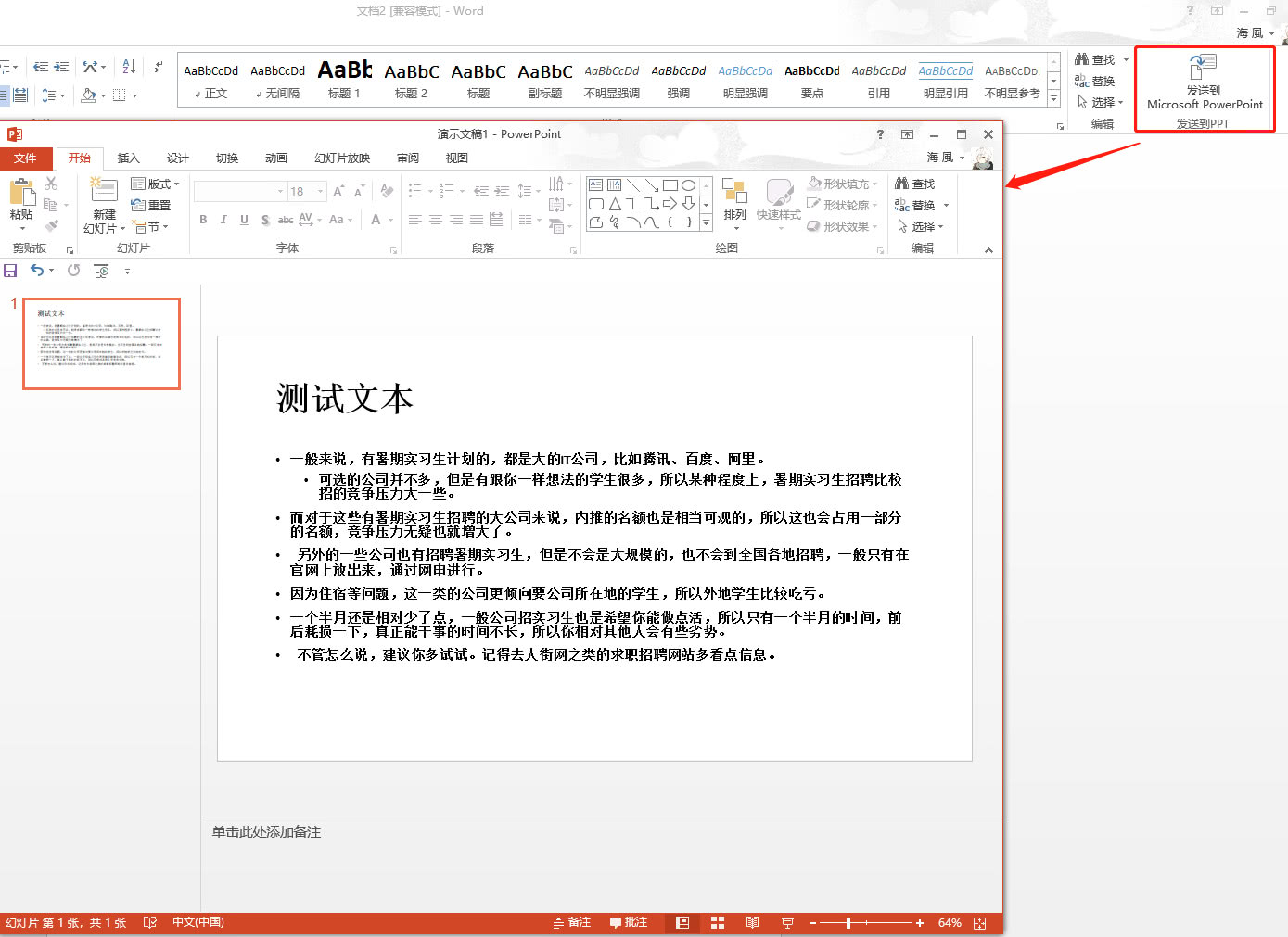
Task: Select the oval shape tool
Action: (688, 184)
